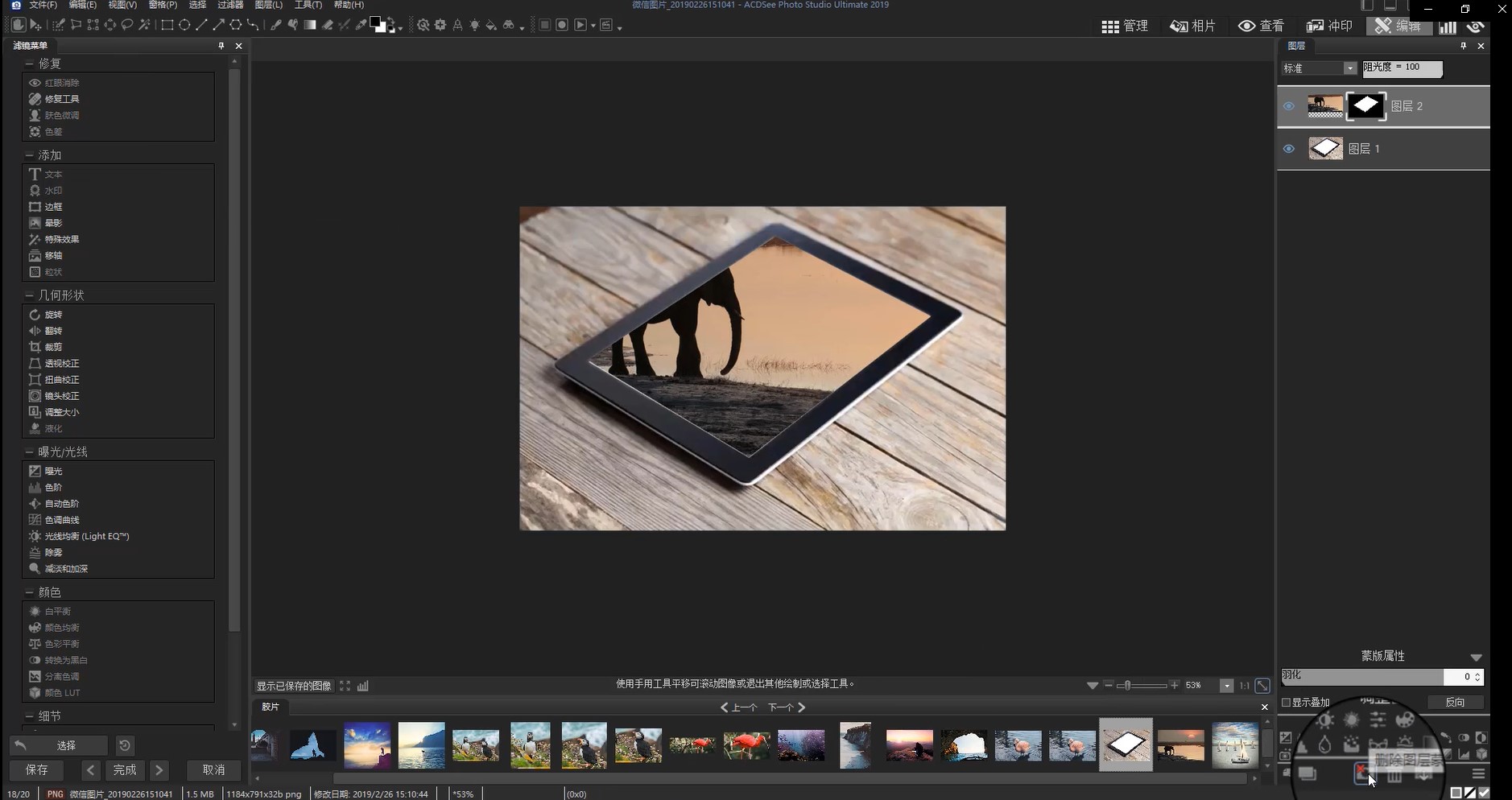Open the 视图(V) menu
The height and width of the screenshot is (800, 1512).
pyautogui.click(x=122, y=5)
